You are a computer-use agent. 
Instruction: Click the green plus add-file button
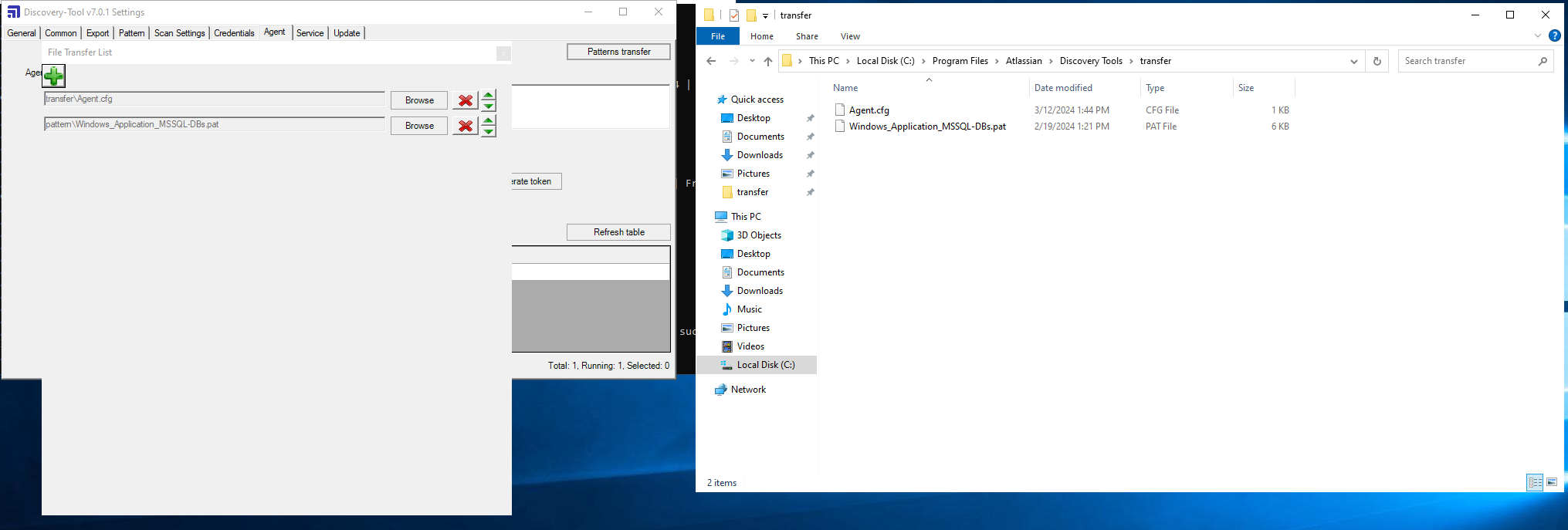pyautogui.click(x=54, y=76)
